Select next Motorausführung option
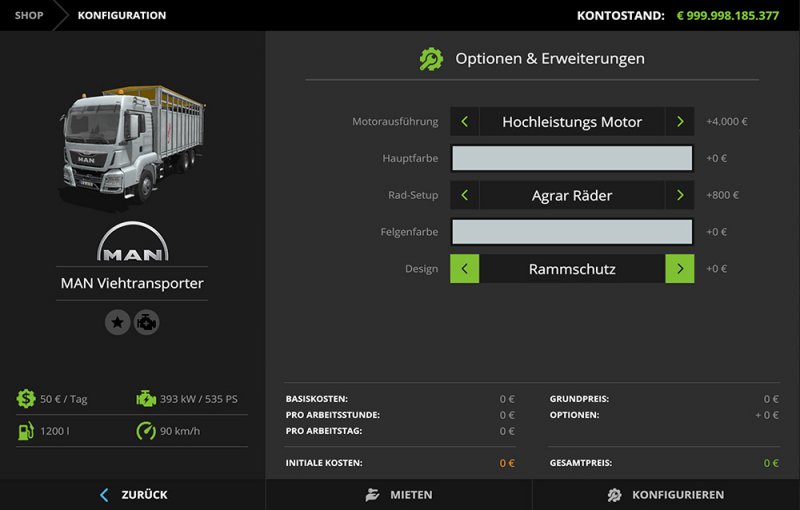 [680, 122]
